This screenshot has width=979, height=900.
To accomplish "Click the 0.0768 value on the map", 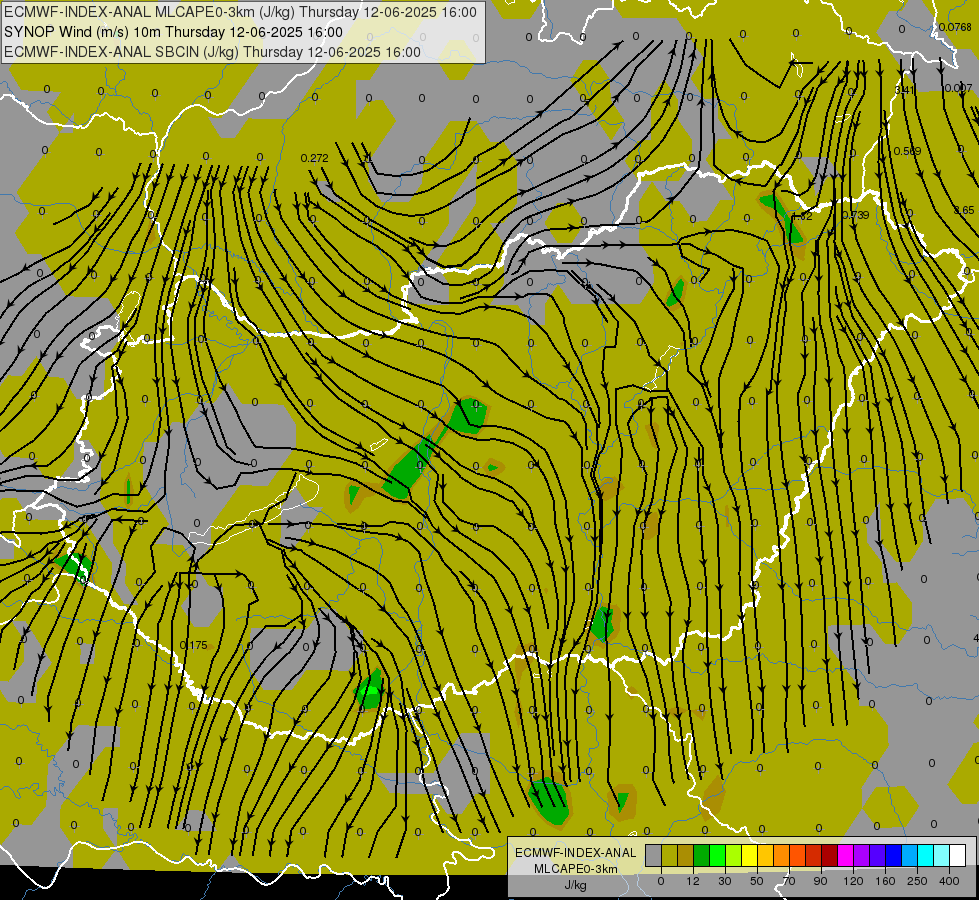I will coord(955,27).
